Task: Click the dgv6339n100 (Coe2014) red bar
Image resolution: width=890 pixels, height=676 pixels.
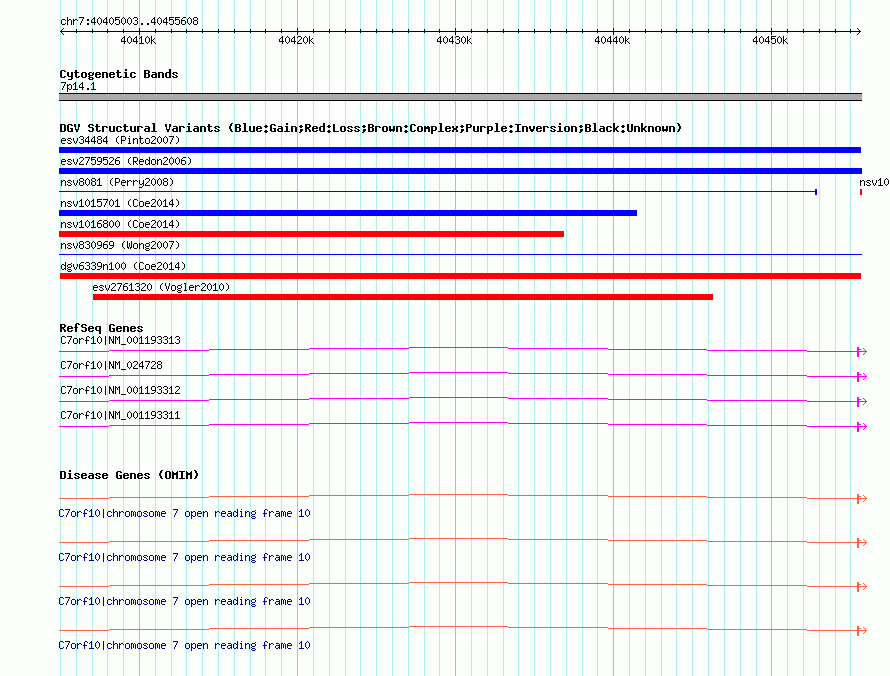Action: (460, 276)
